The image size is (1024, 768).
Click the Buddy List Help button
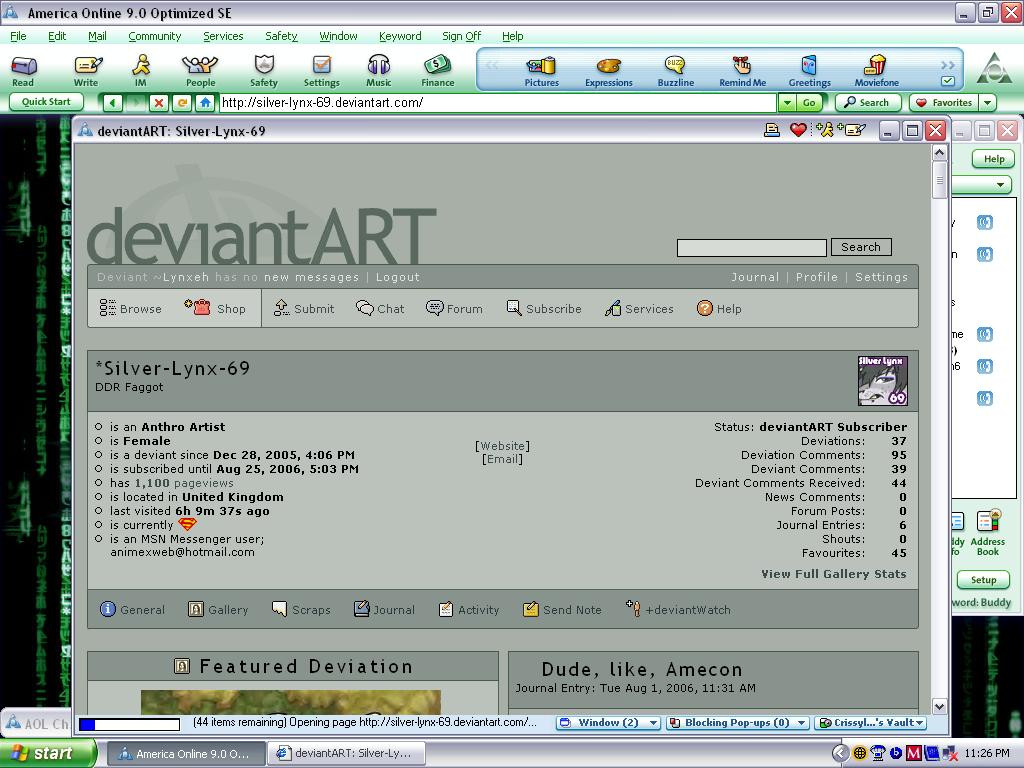pyautogui.click(x=993, y=159)
